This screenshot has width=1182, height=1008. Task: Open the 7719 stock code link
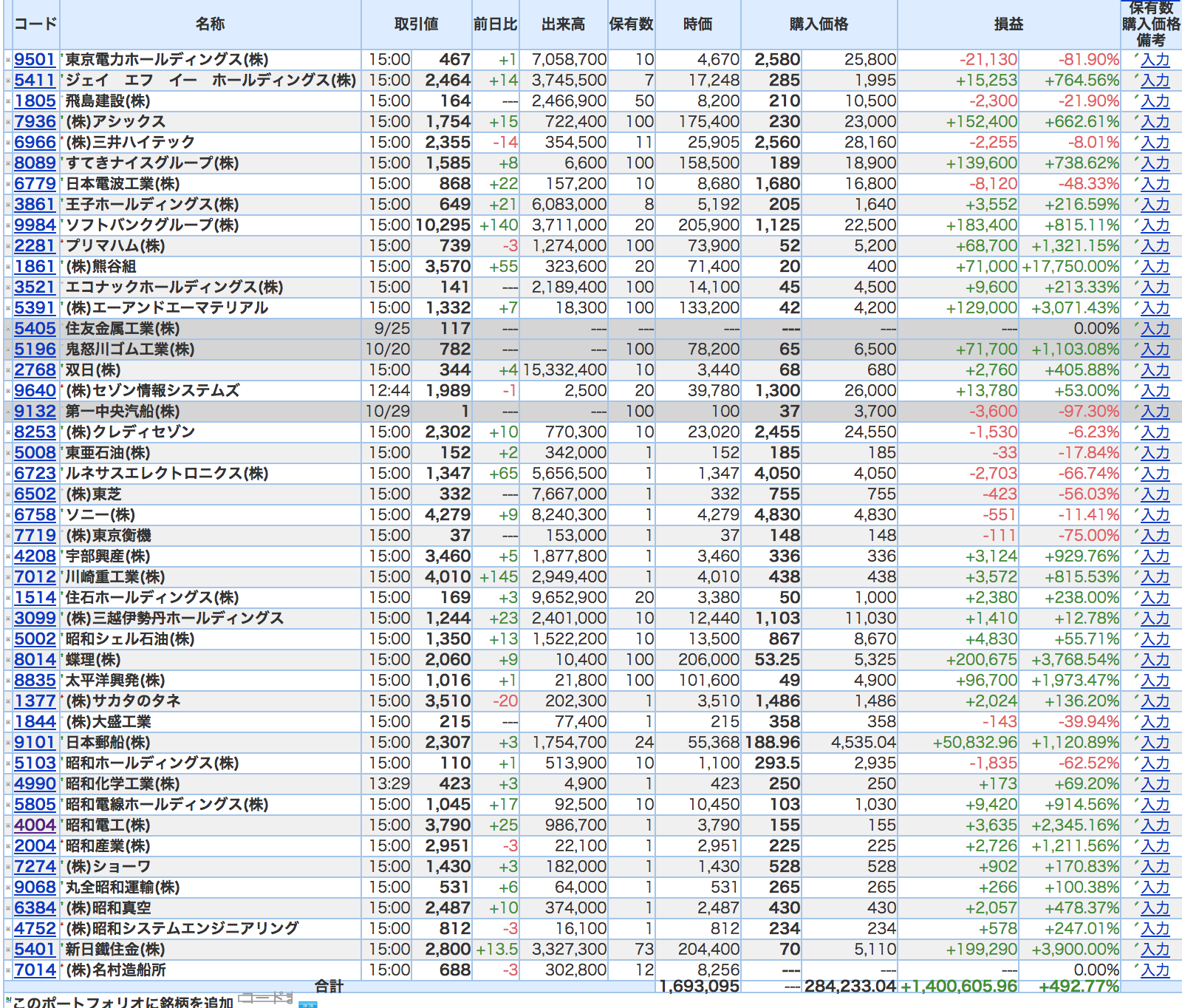point(35,536)
